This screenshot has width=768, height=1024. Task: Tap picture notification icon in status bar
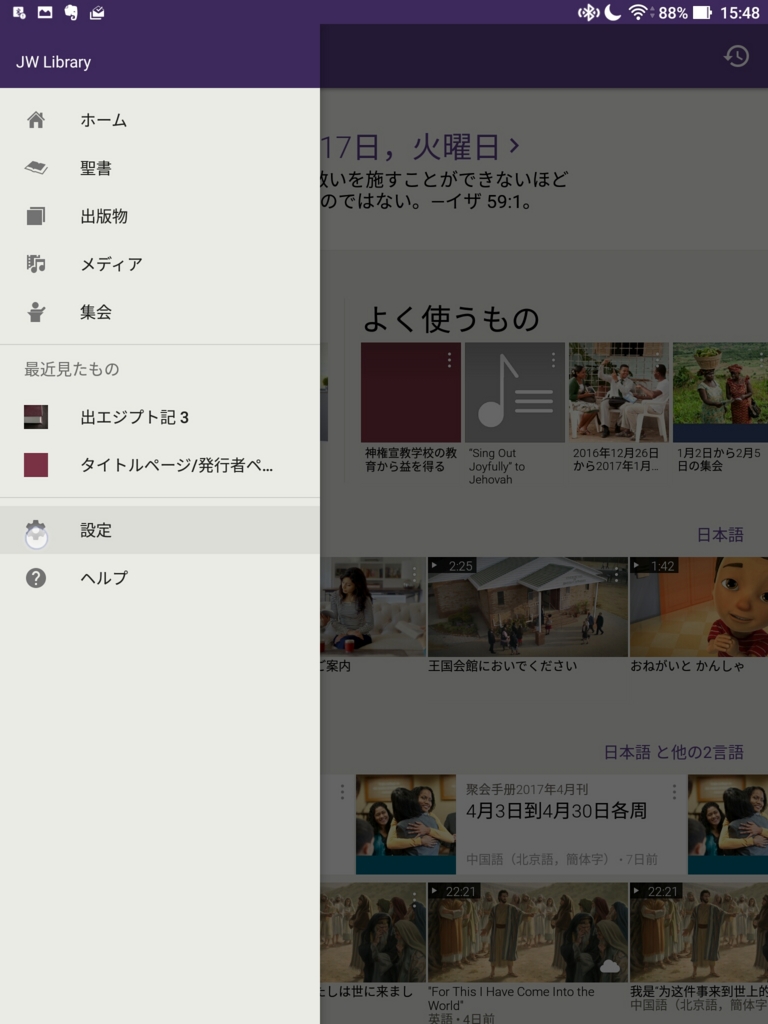(x=44, y=12)
